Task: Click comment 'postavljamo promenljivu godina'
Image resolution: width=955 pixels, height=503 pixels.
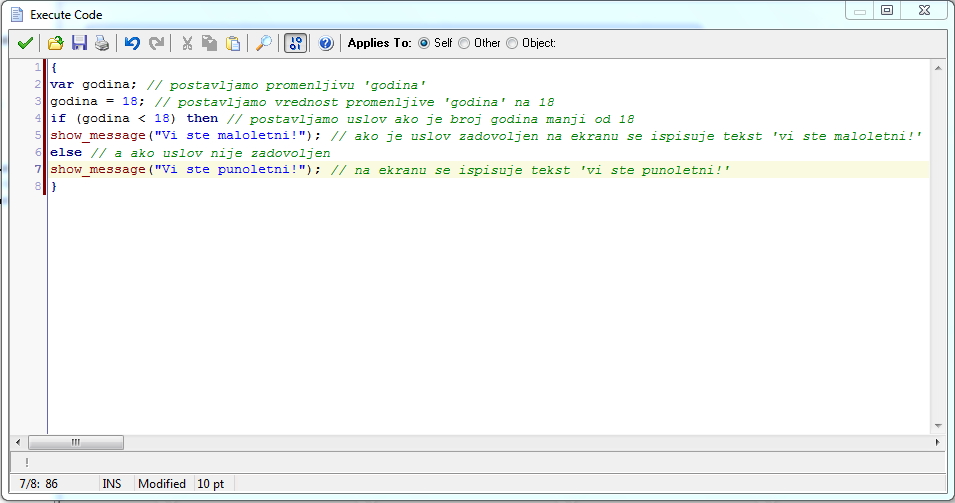Action: click(x=286, y=85)
